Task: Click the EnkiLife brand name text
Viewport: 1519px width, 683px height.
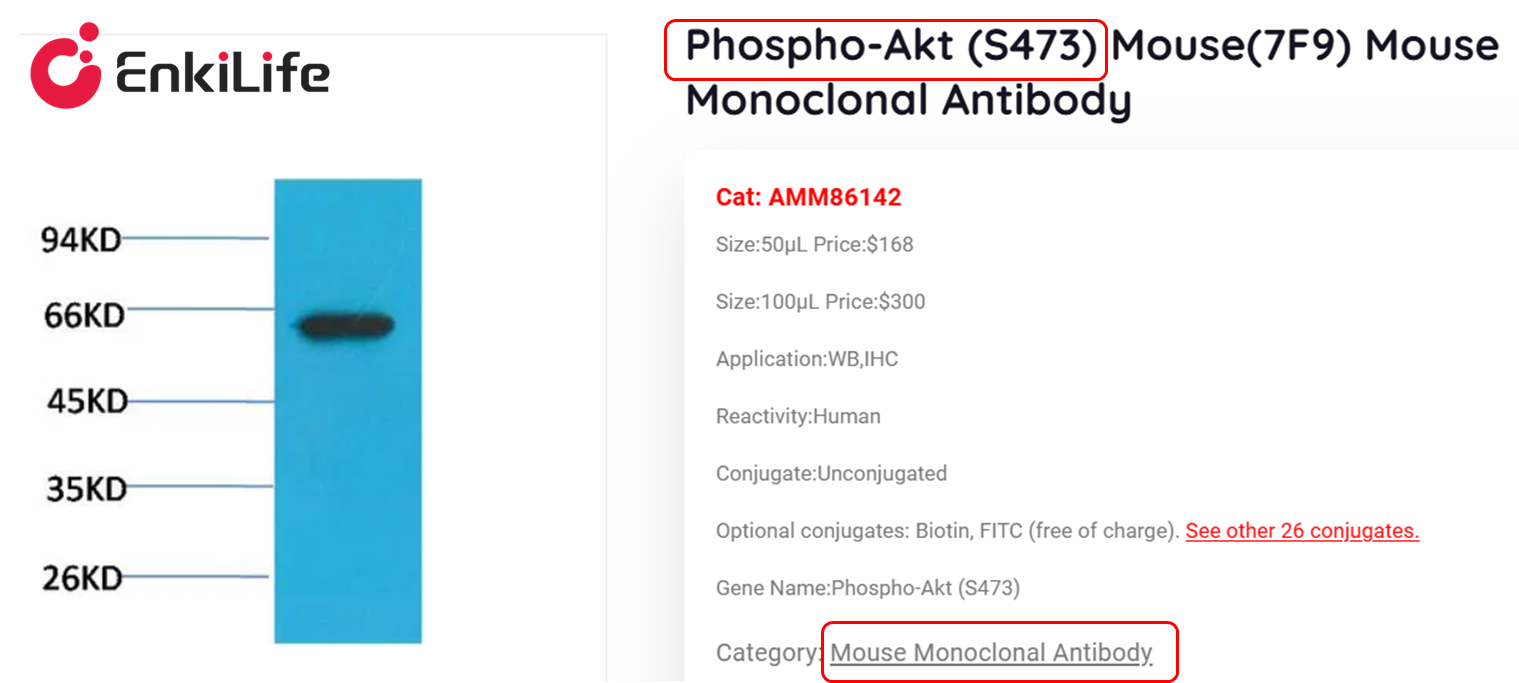Action: [x=222, y=73]
